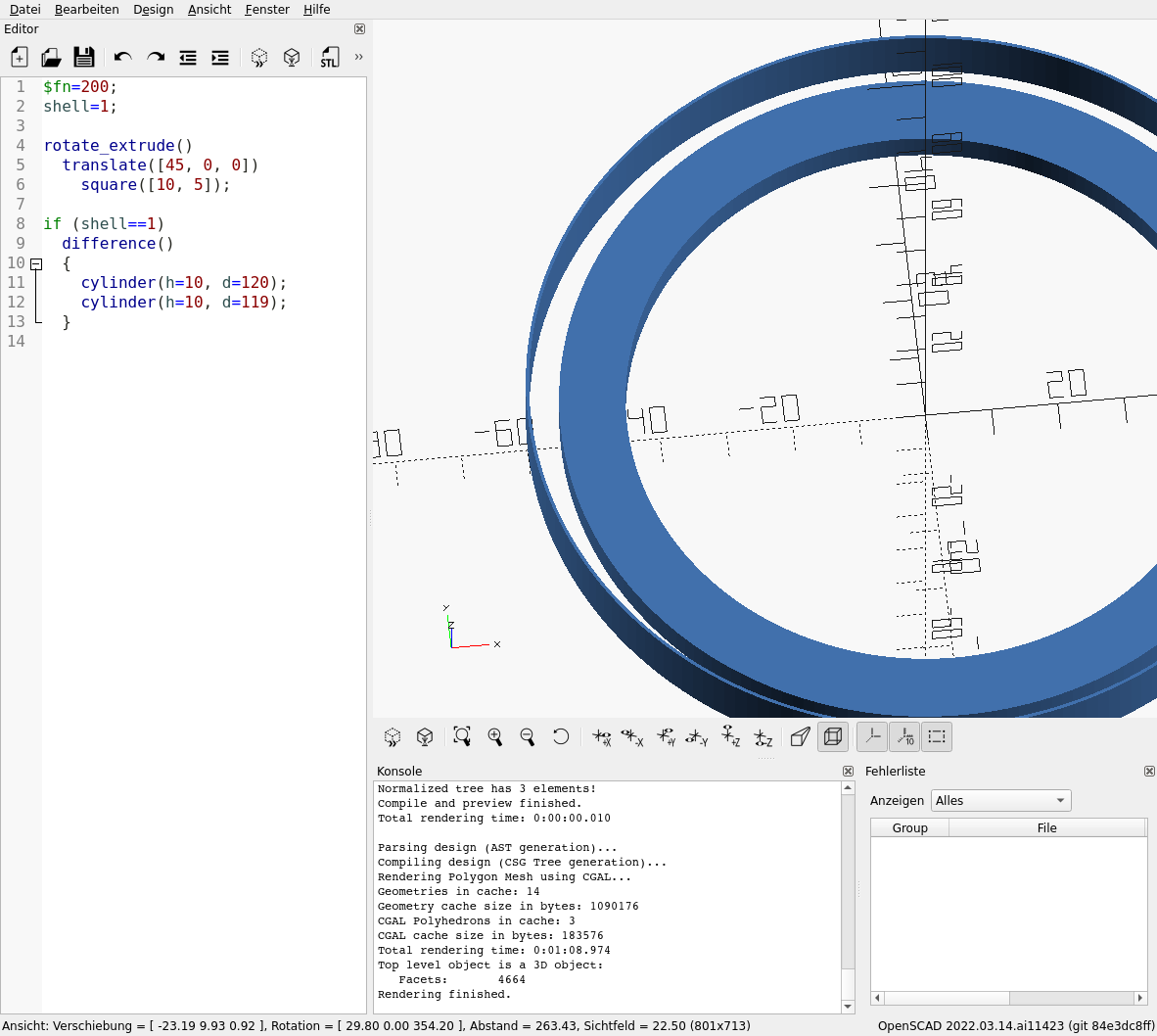Open a file with the folder icon
The height and width of the screenshot is (1036, 1157).
tap(51, 58)
